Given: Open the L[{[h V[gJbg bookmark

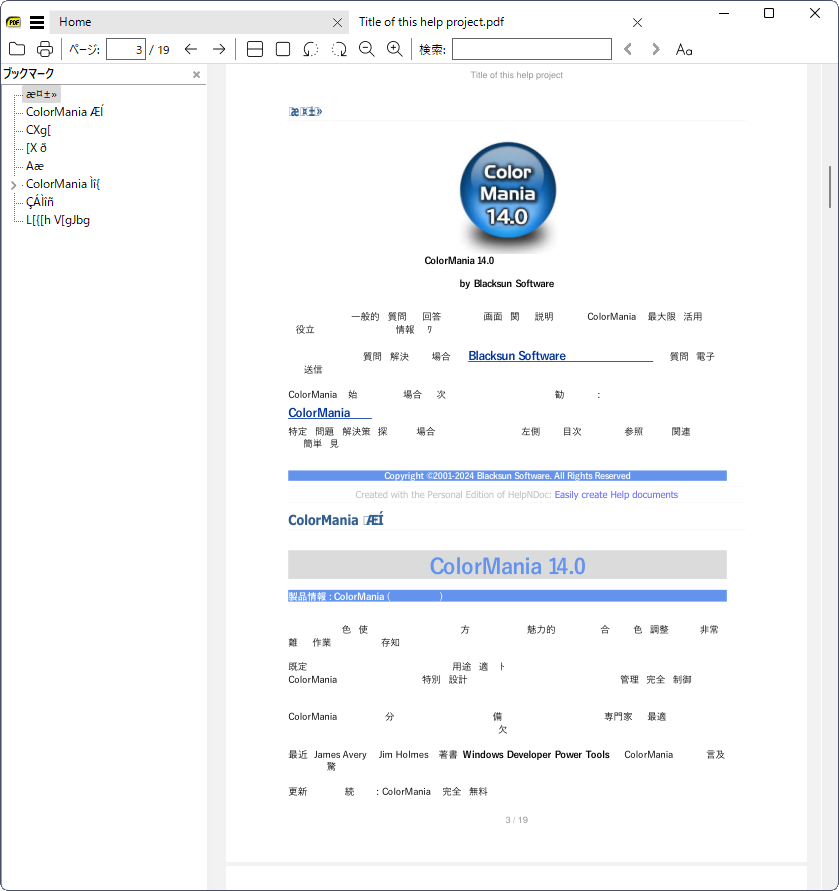Looking at the screenshot, I should 58,220.
